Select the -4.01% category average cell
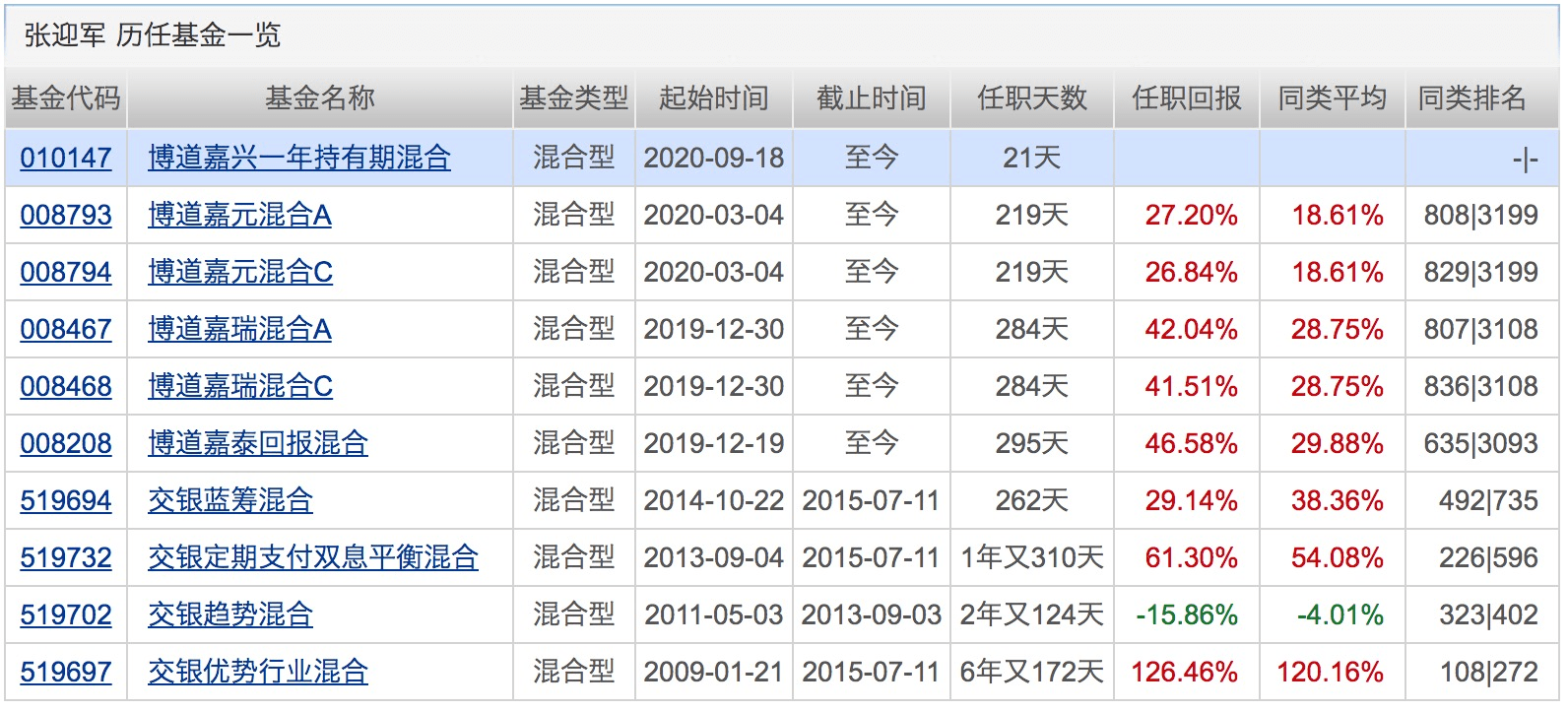Viewport: 1568px width, 711px height. [1333, 614]
